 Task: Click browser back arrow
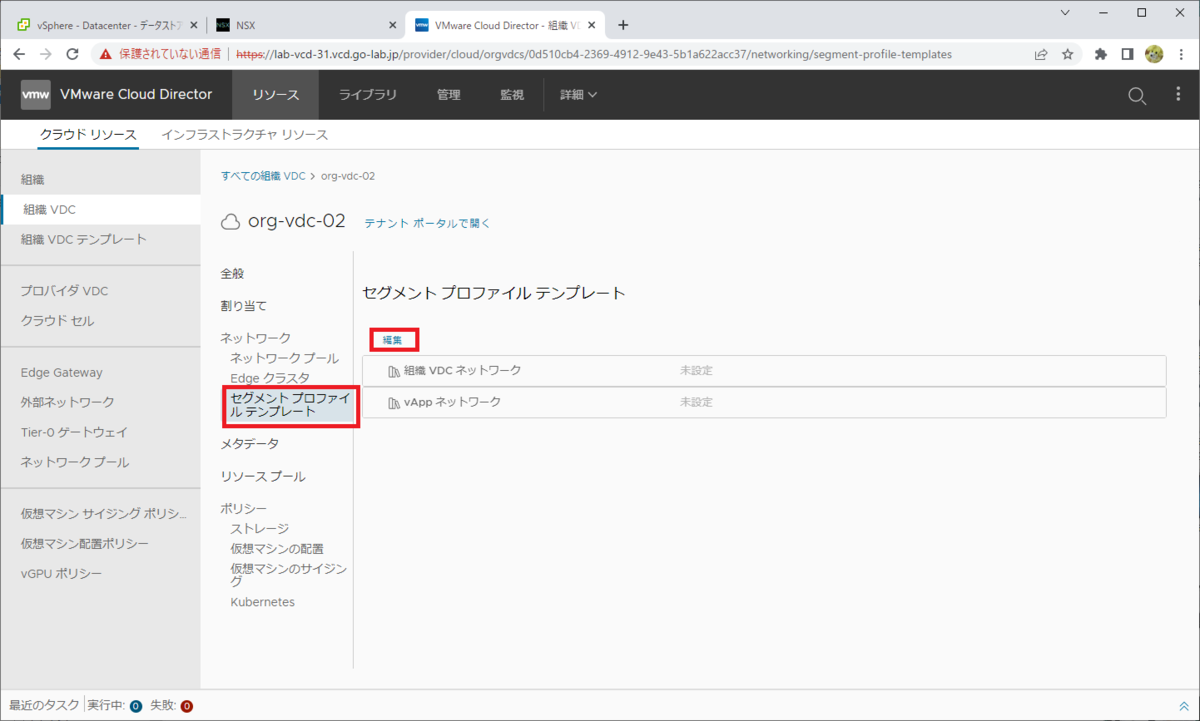19,54
